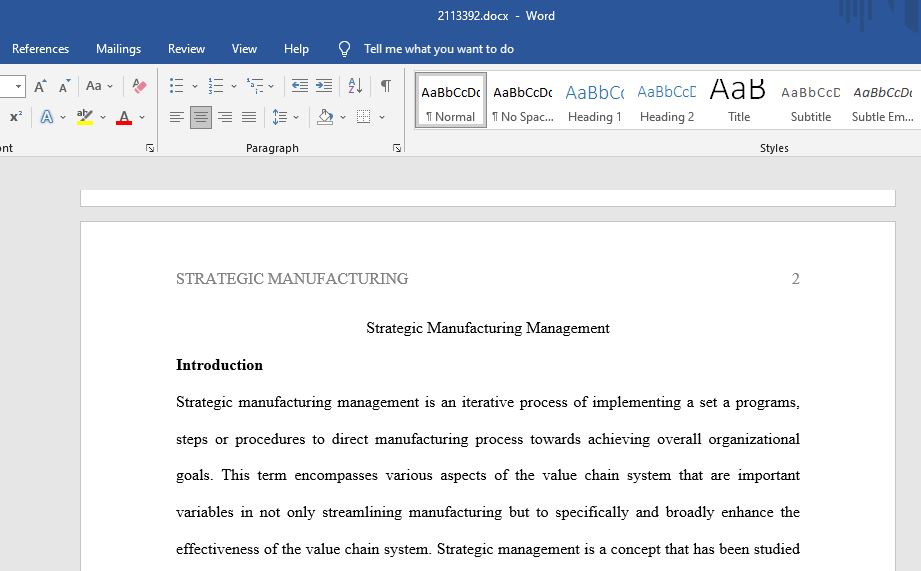Apply the No Spacing style
Screen dimensions: 921x571
[x=523, y=100]
